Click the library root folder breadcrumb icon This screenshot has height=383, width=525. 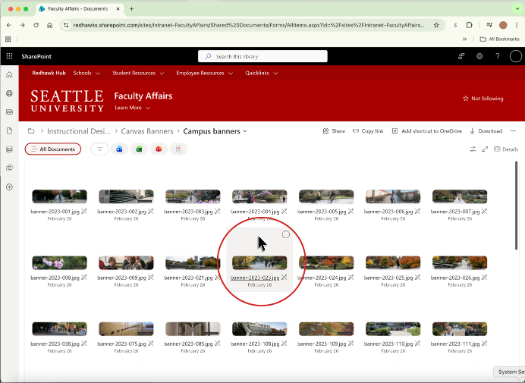31,131
